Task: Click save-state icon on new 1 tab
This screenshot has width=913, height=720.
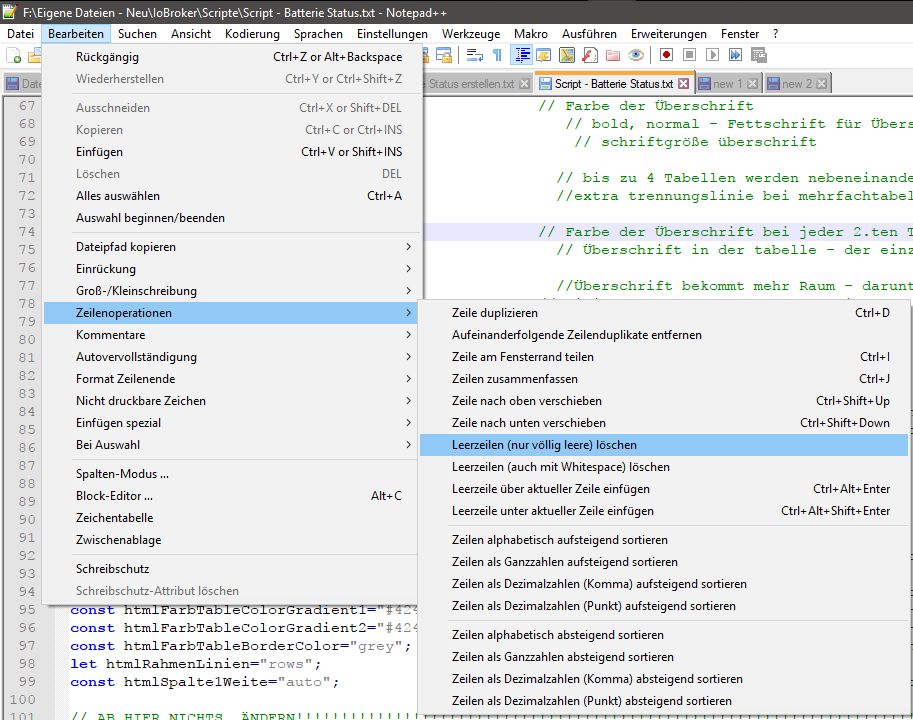Action: 704,84
